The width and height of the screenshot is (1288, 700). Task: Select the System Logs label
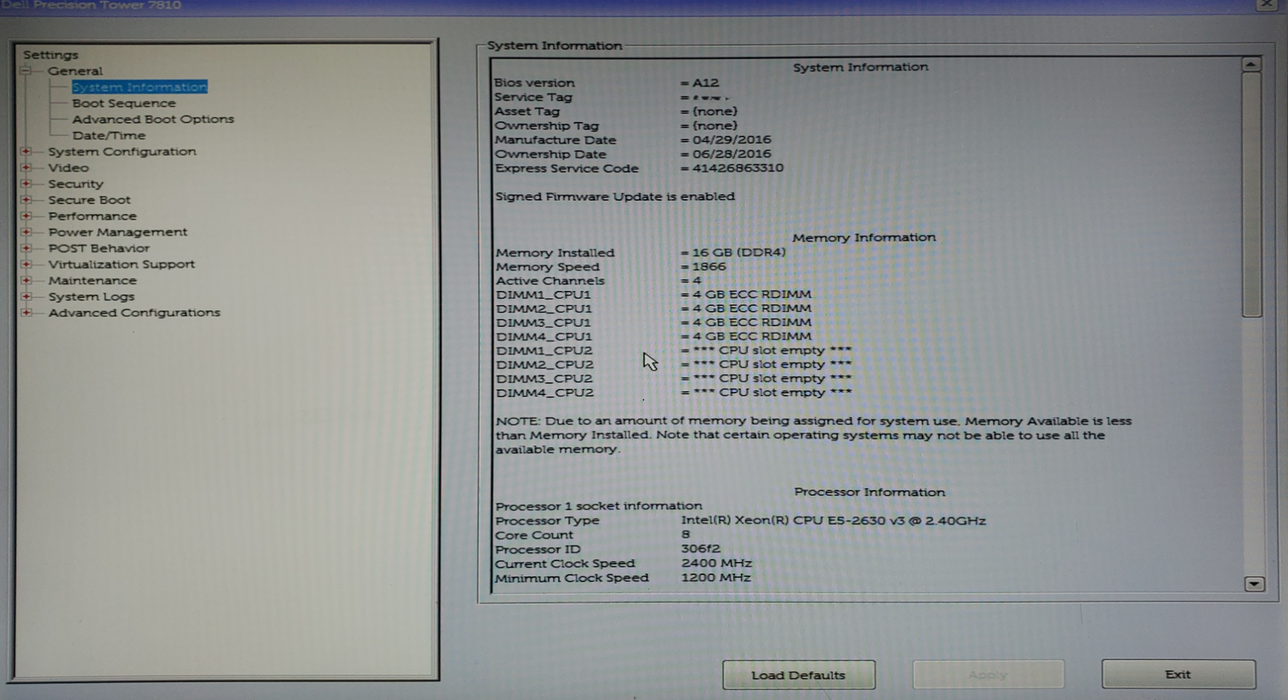91,296
